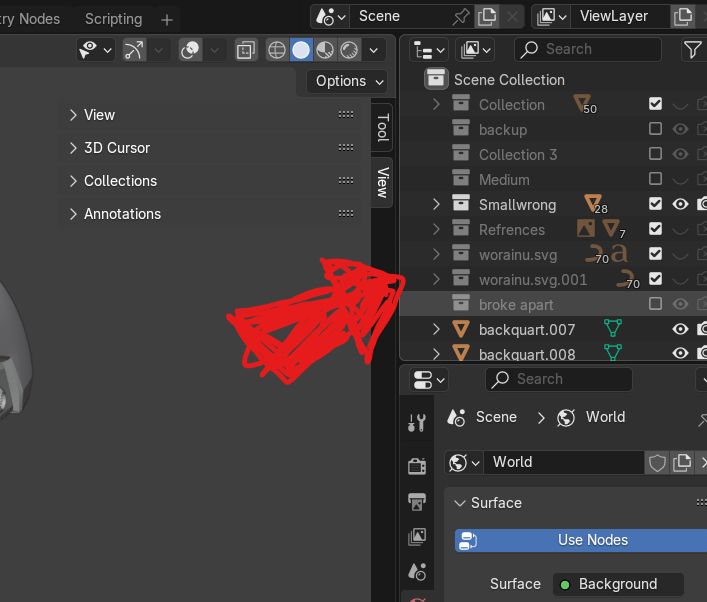707x602 pixels.
Task: Switch to the Scripting workspace tab
Action: point(113,19)
